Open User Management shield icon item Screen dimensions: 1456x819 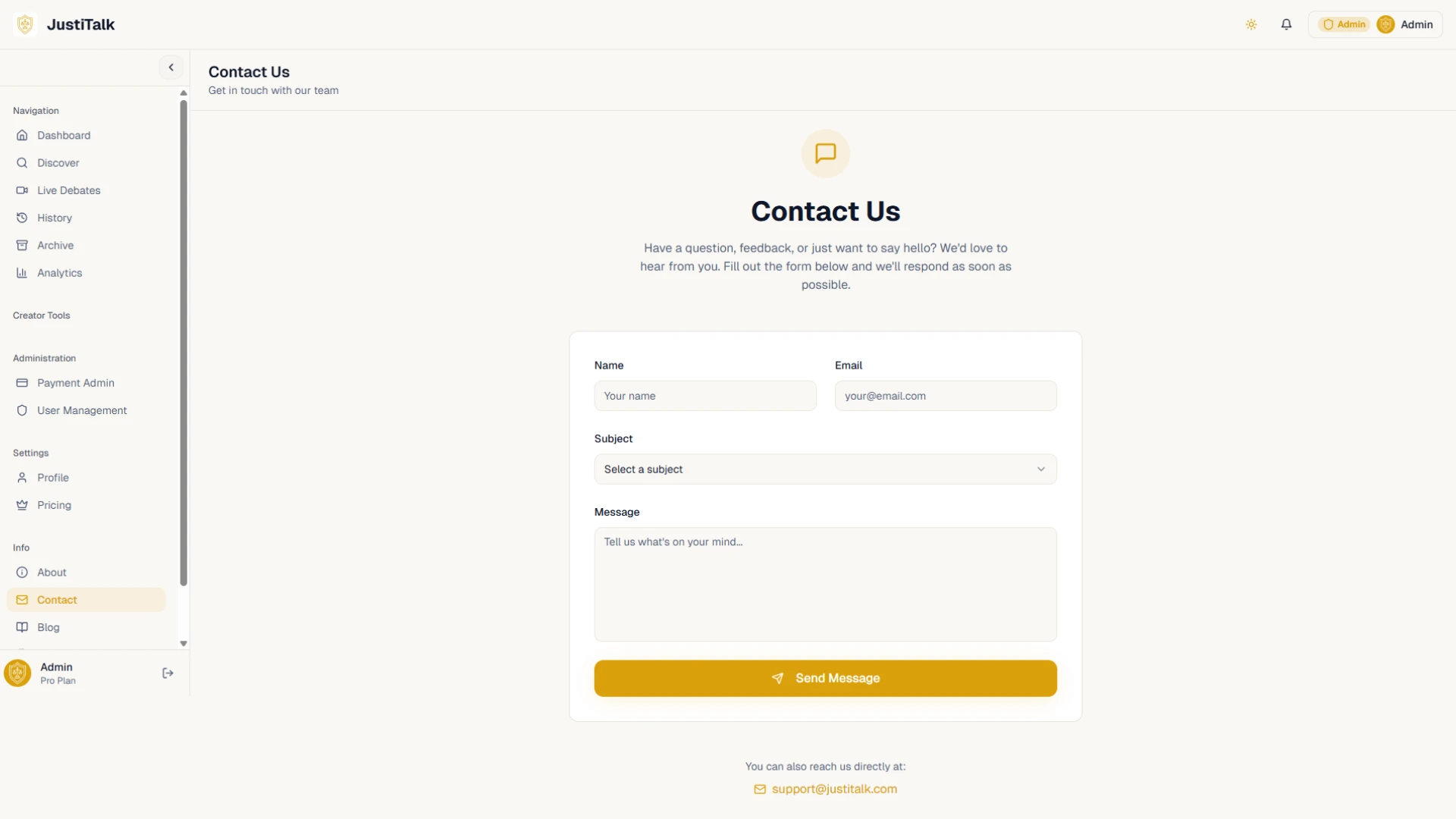86,410
